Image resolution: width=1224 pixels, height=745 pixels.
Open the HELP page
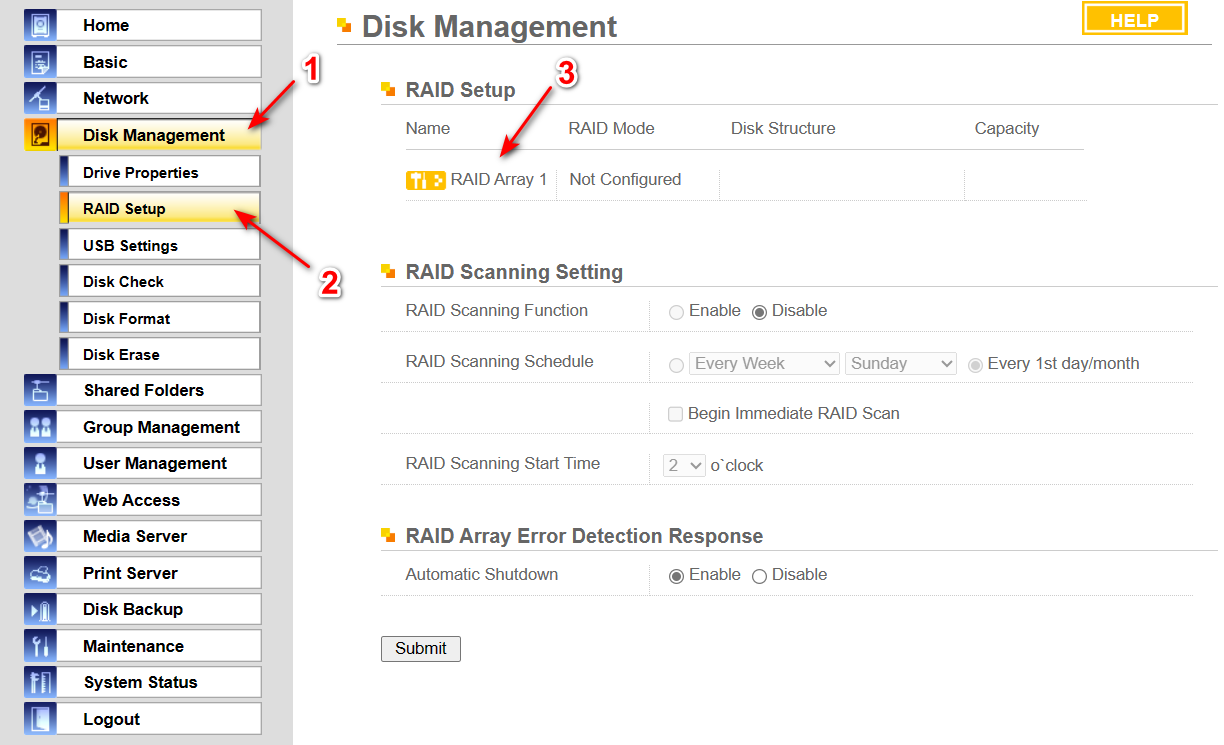click(1133, 18)
